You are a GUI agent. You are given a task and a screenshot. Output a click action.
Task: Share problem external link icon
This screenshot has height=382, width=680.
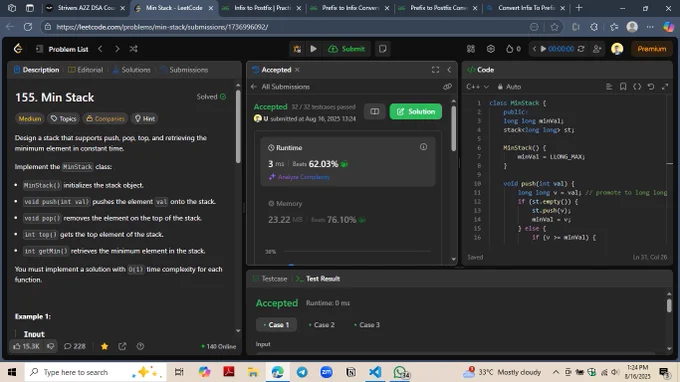point(122,346)
